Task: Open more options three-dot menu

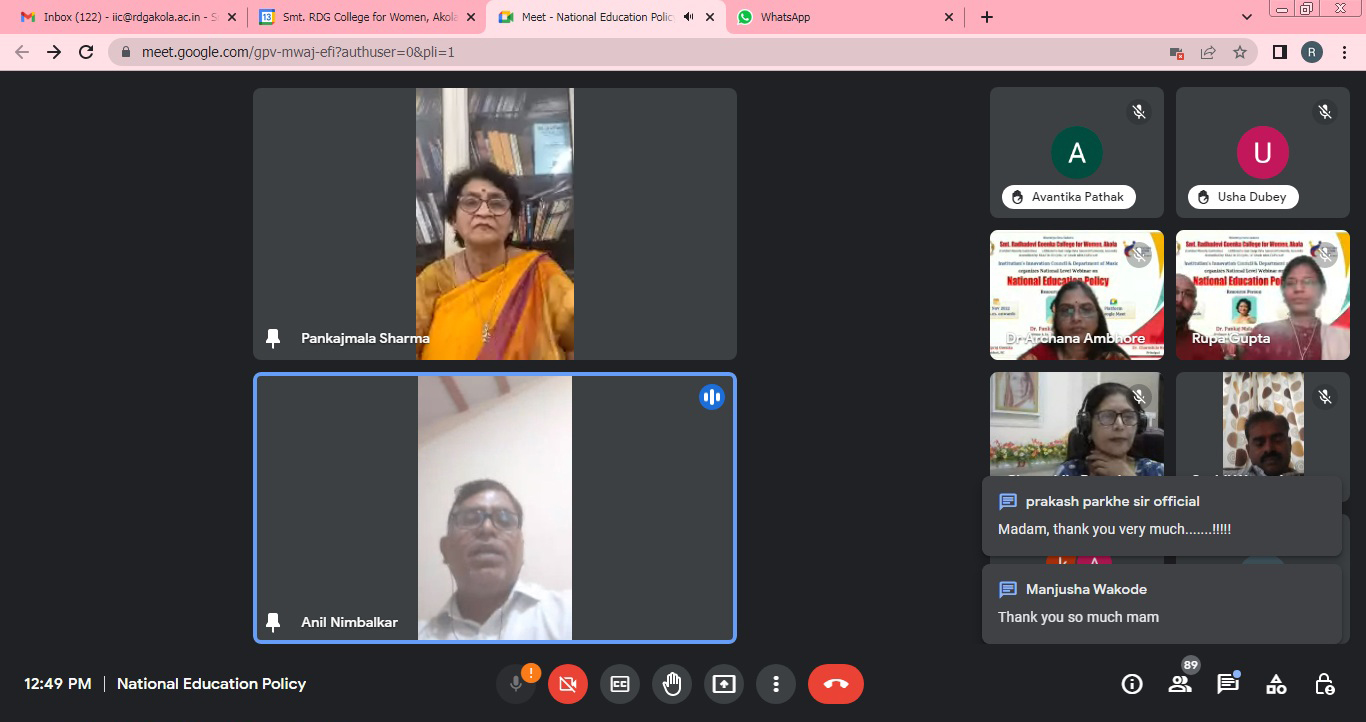Action: pyautogui.click(x=775, y=684)
